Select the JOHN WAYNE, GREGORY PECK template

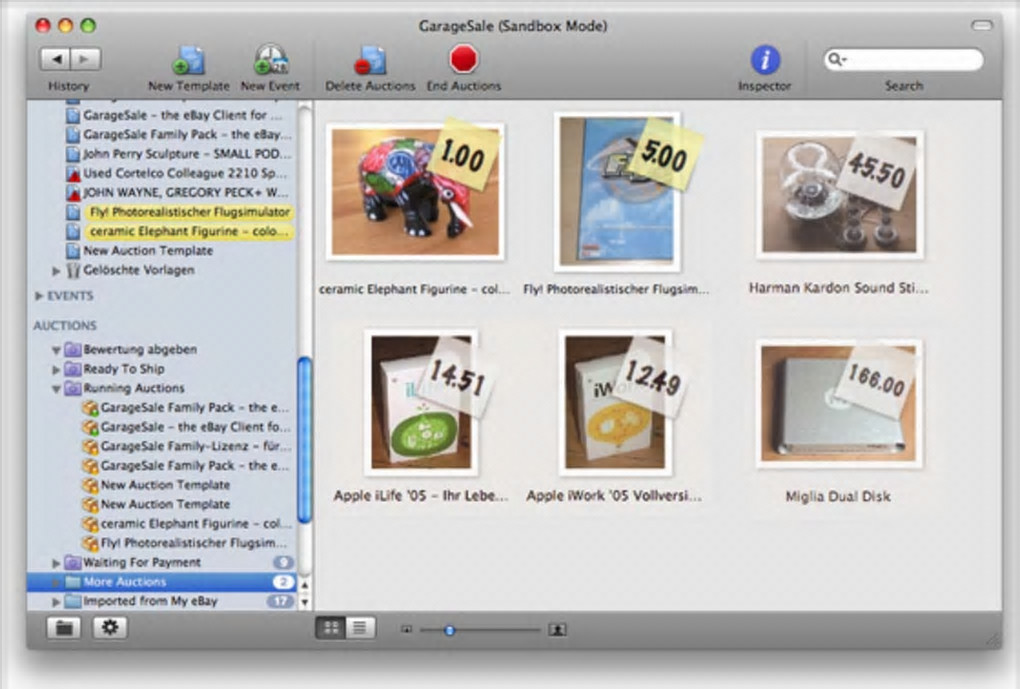pyautogui.click(x=161, y=193)
